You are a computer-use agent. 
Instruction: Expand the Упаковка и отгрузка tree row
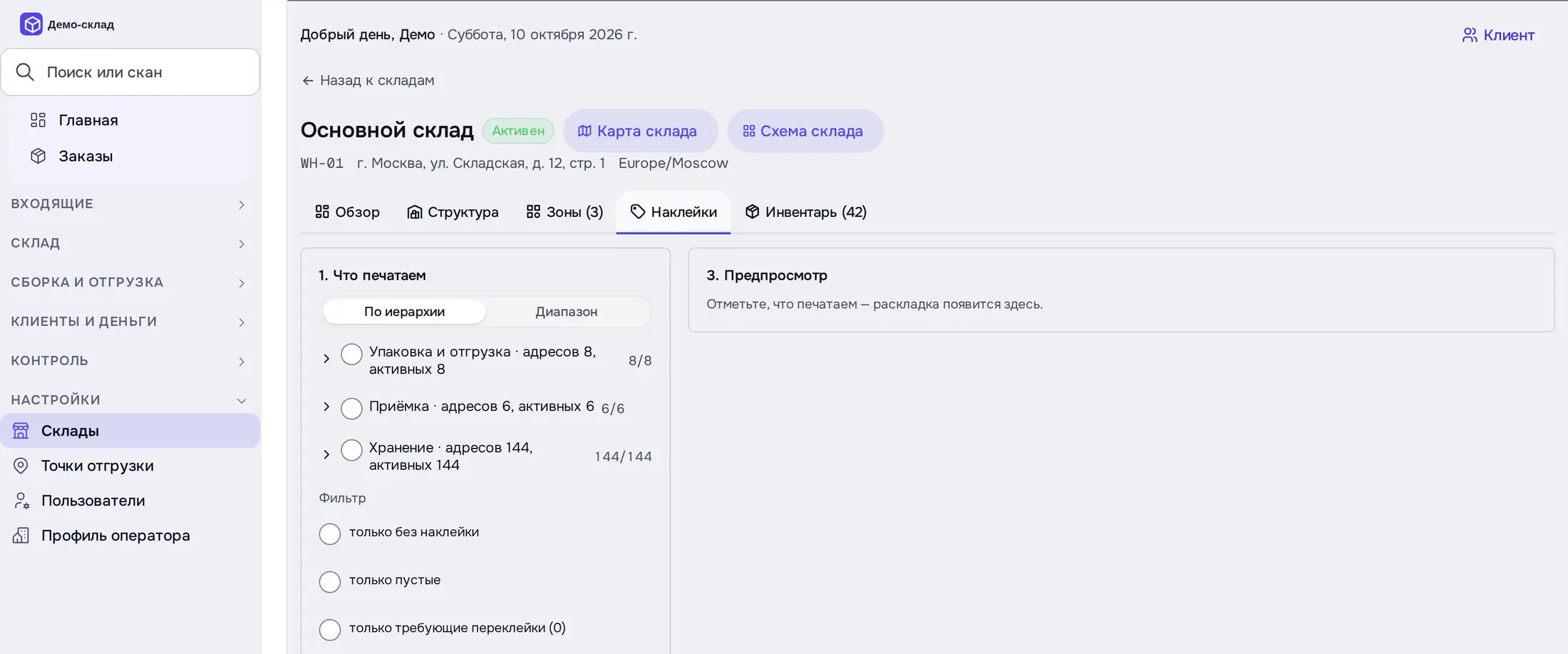point(326,359)
